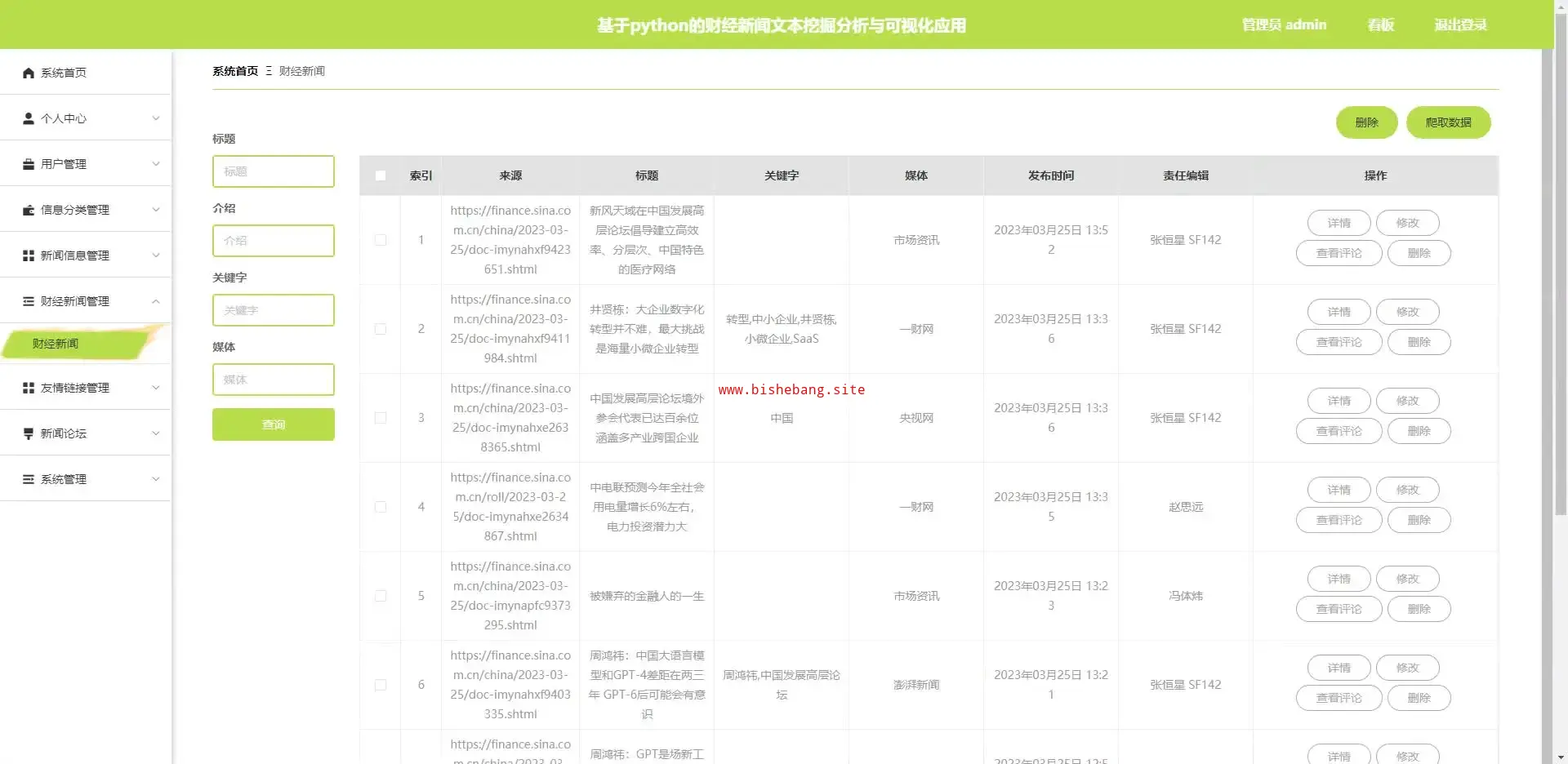Click the grid icon for 友情链接管理
The width and height of the screenshot is (1568, 764).
(x=29, y=388)
